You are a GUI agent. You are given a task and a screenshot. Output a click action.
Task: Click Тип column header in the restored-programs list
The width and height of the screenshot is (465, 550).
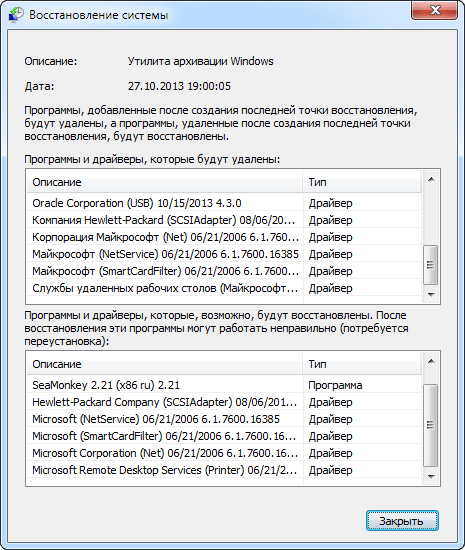(x=362, y=364)
